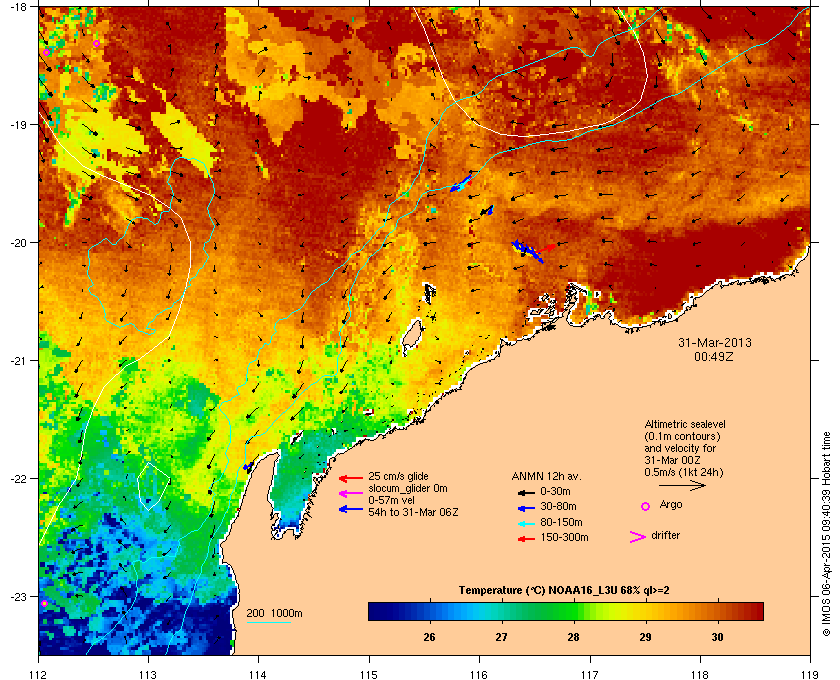This screenshot has height=680, width=840.
Task: Click the latitude axis label -18
Action: 20,7
